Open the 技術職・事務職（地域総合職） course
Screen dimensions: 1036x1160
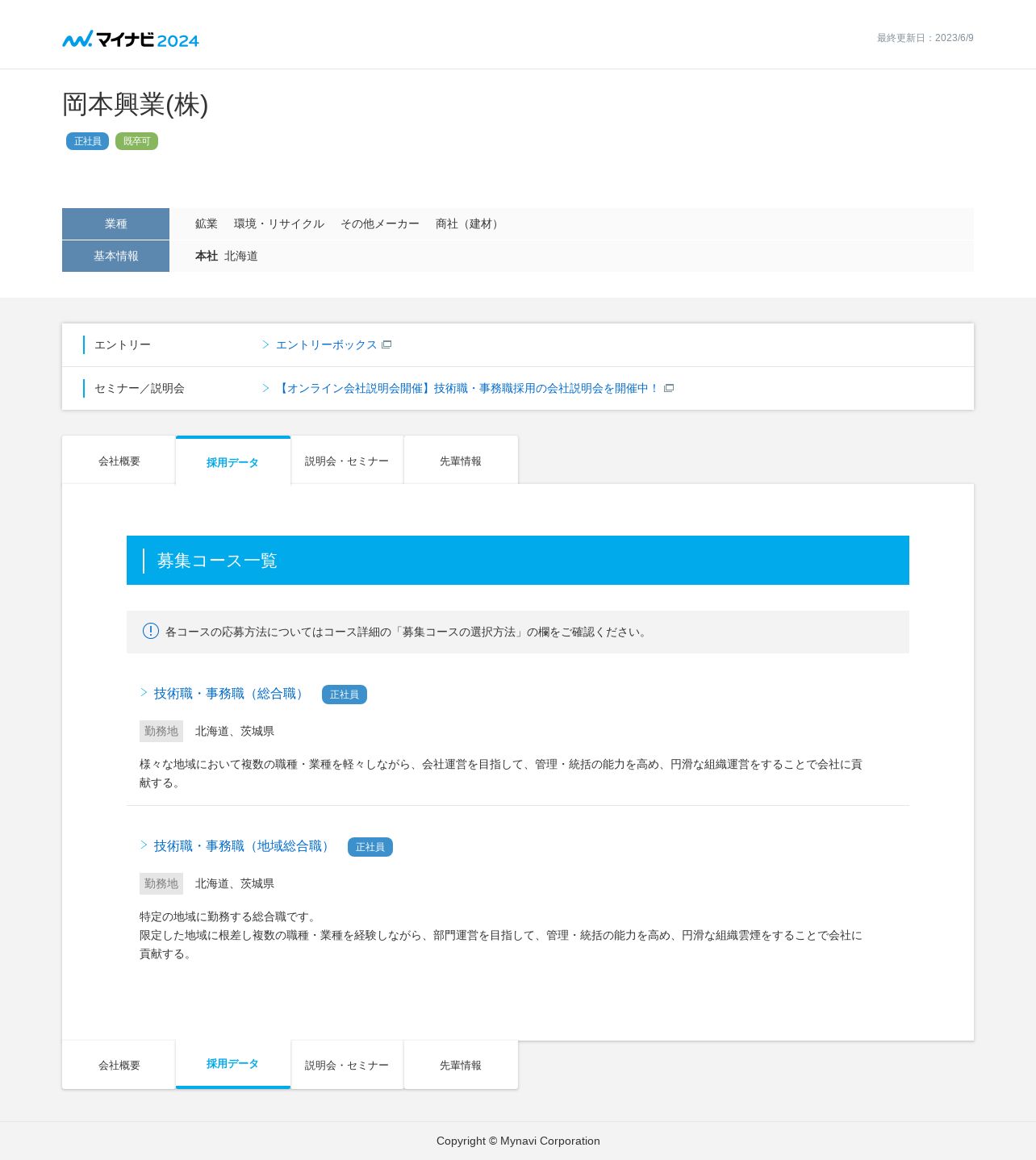pyautogui.click(x=244, y=846)
